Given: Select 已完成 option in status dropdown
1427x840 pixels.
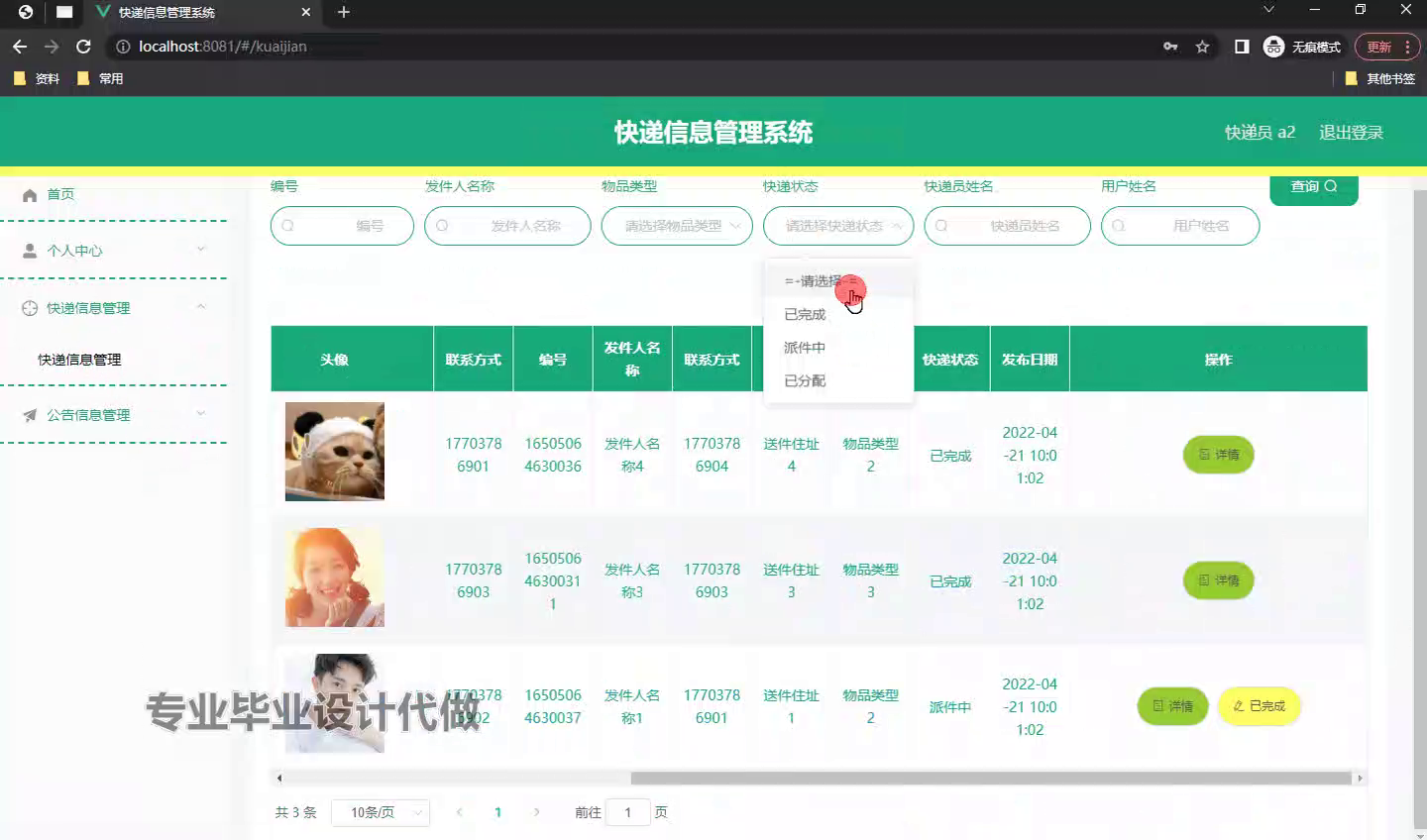Looking at the screenshot, I should pos(838,314).
